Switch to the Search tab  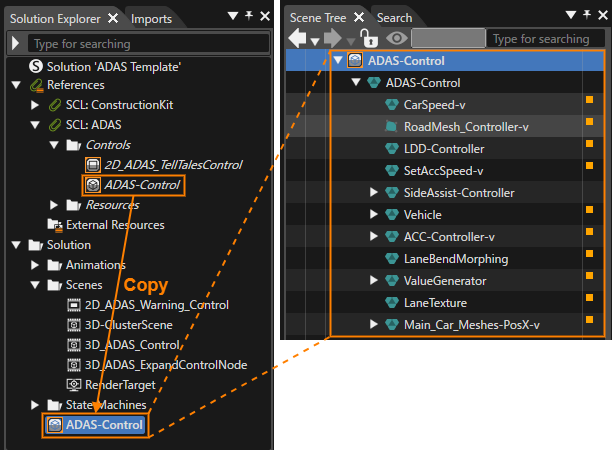point(395,18)
